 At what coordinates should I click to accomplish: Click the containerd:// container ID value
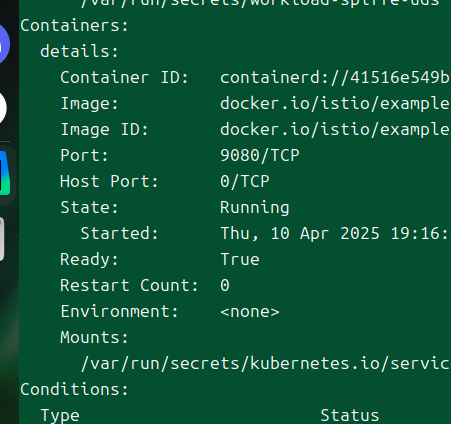(x=335, y=78)
